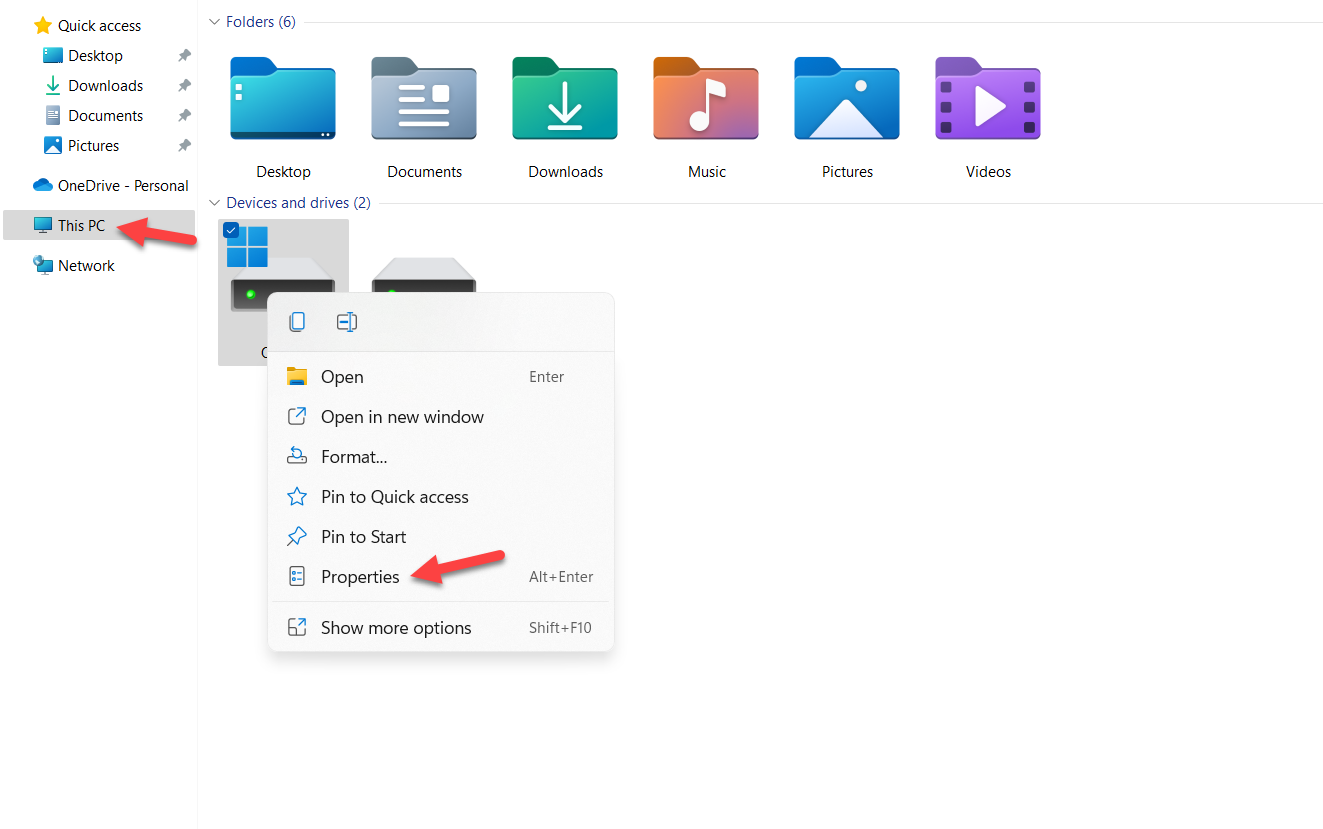1323x829 pixels.
Task: Open the Music folder icon
Action: tap(706, 98)
